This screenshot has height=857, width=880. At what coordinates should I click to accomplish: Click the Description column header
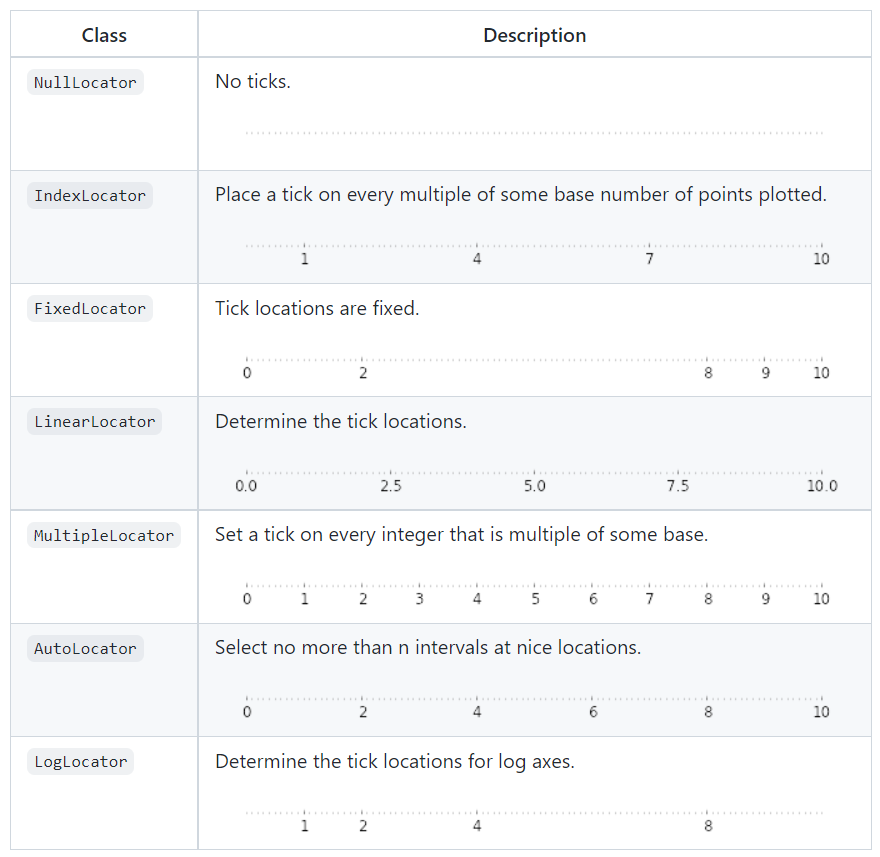click(x=534, y=35)
